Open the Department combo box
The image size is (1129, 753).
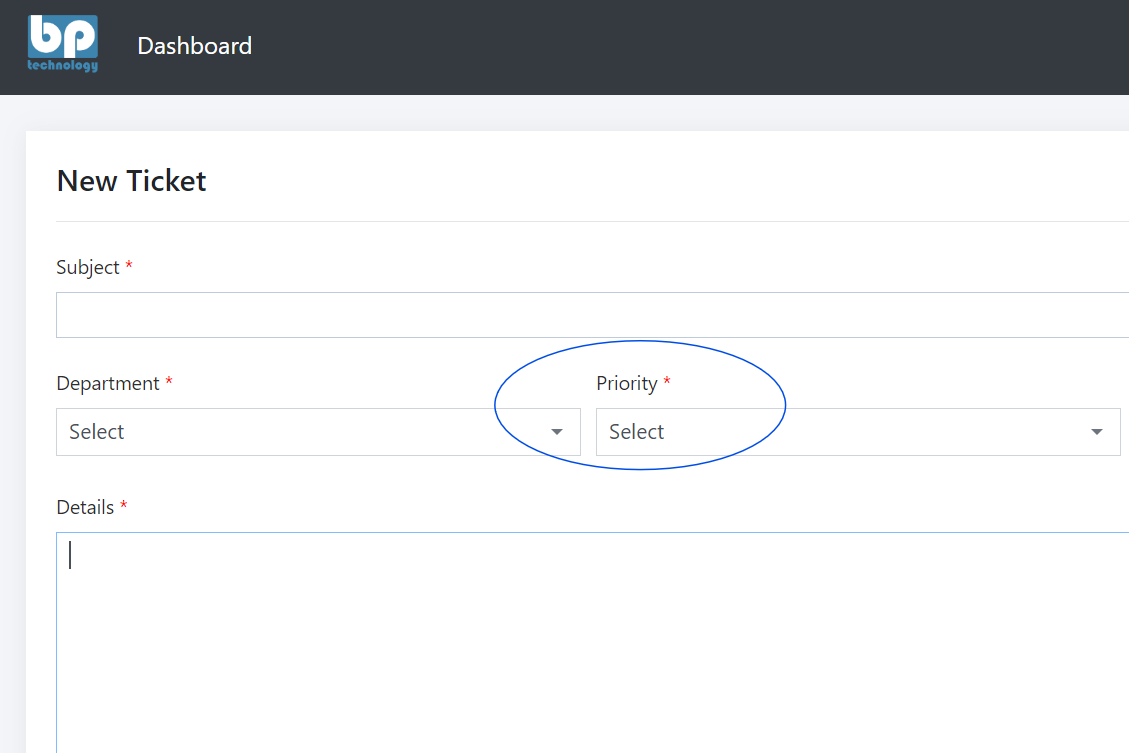point(300,432)
